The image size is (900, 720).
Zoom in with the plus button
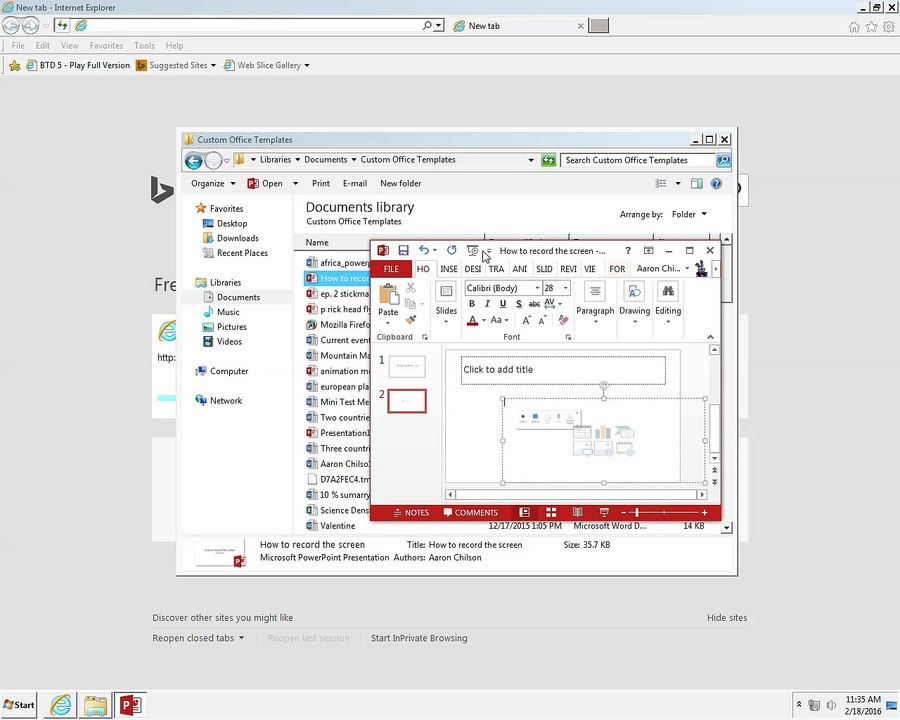coord(704,512)
